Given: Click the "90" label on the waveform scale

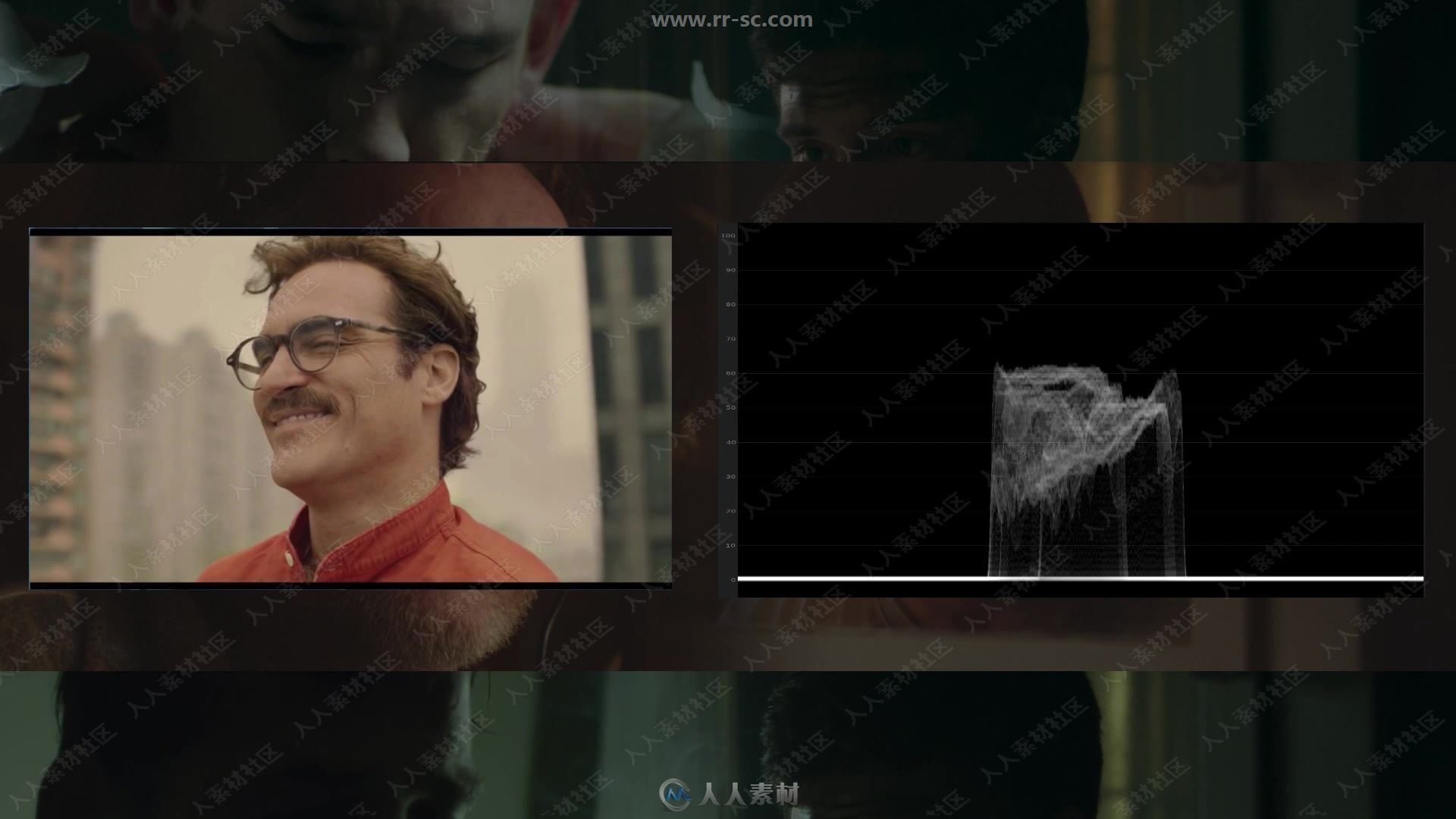Looking at the screenshot, I should [731, 270].
